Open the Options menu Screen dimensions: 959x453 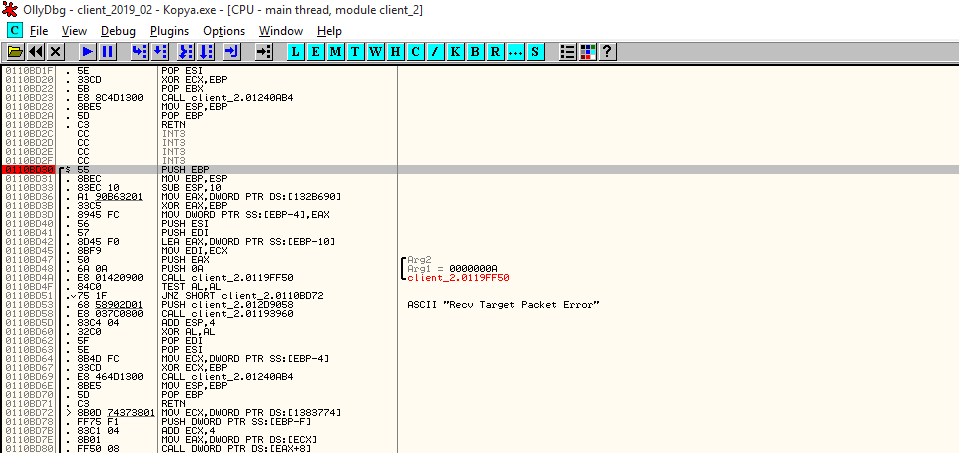224,31
